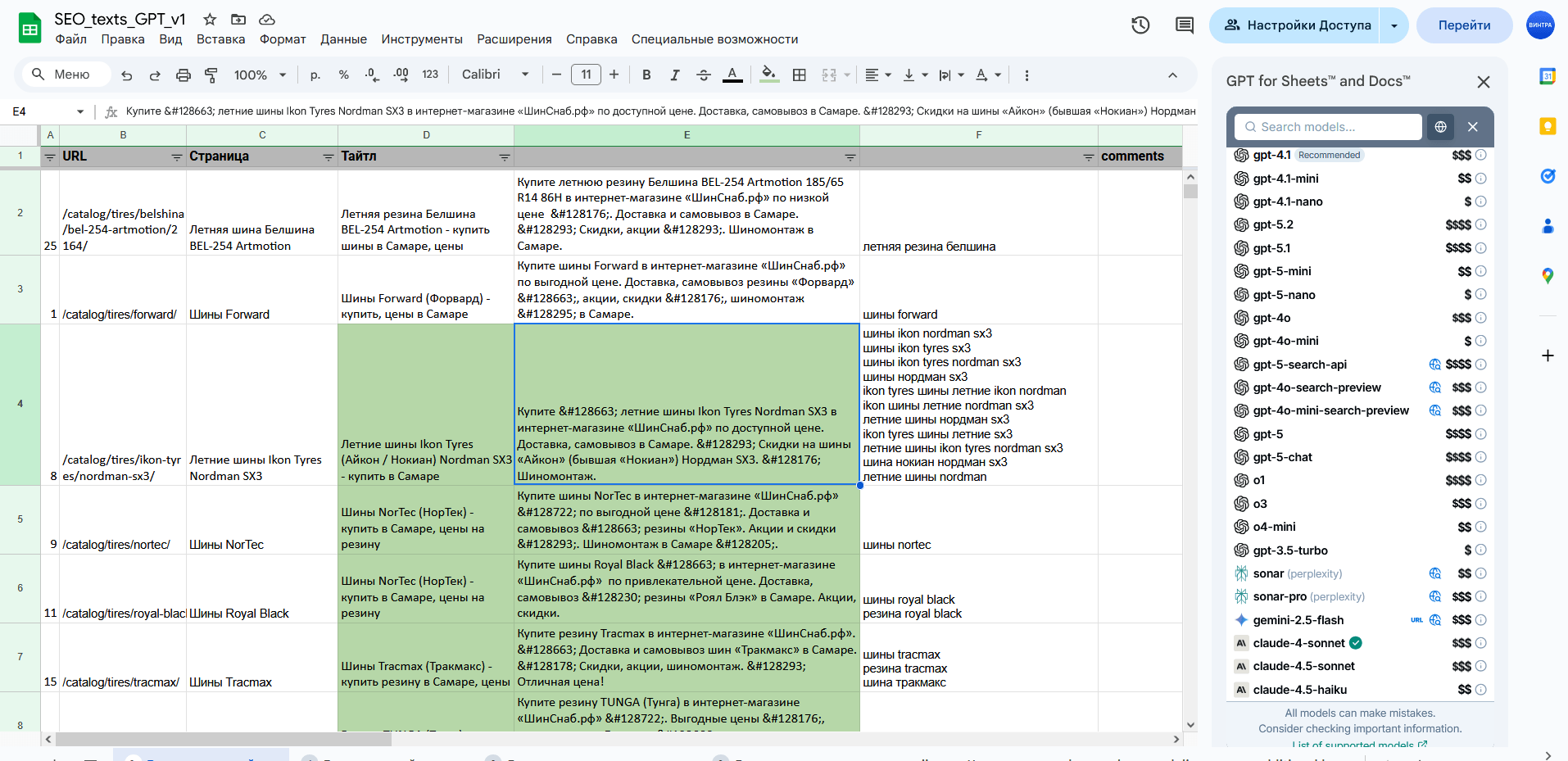Select gpt-4o-mini model from list
Screen dimensions: 1568x761
[1285, 341]
